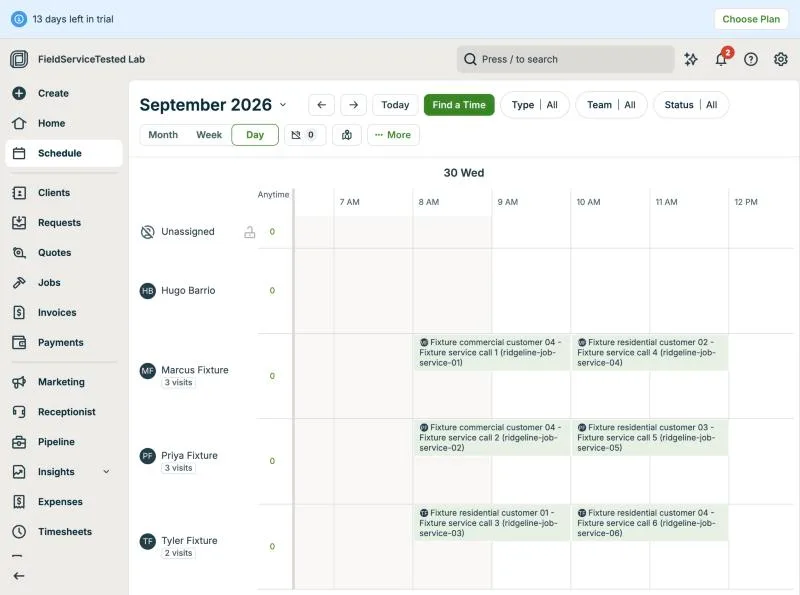Switch to Month view

coord(163,135)
